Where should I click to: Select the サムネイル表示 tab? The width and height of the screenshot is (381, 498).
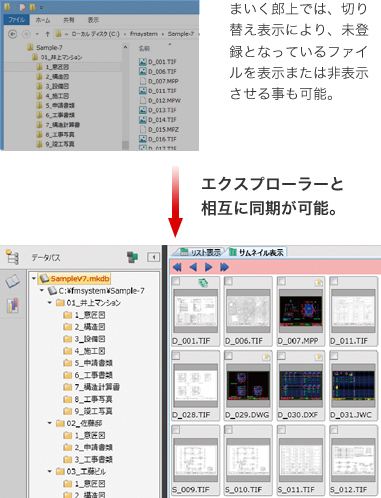point(257,252)
